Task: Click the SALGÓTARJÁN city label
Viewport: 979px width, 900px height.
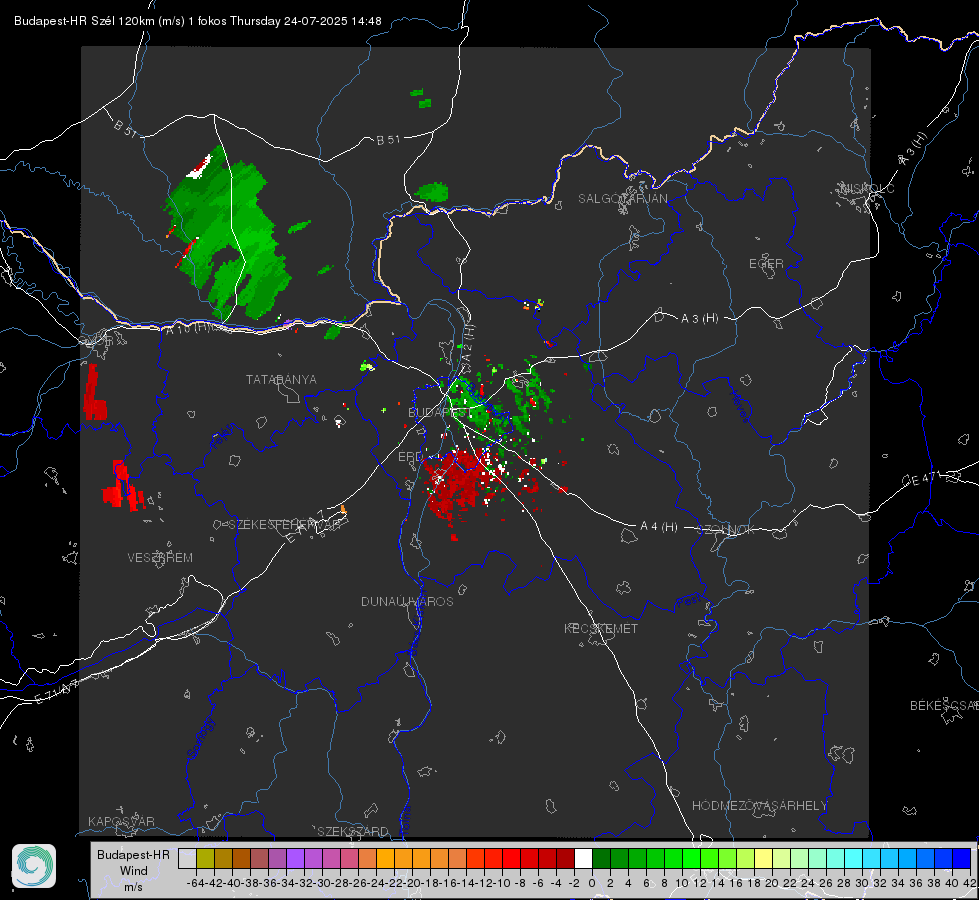Action: coord(622,199)
